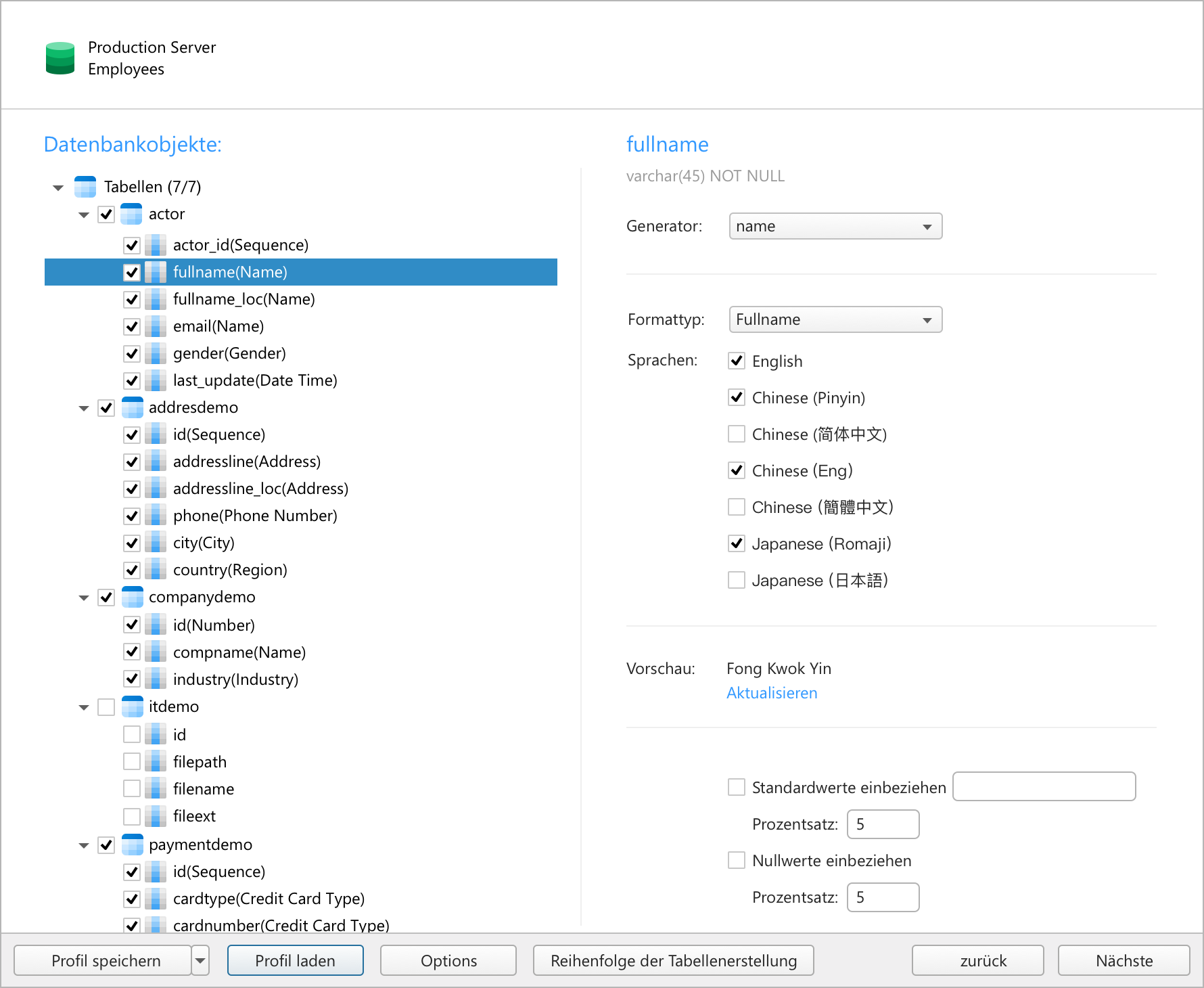The image size is (1204, 988).
Task: Click column icon beside cardtype(Credit Card Type)
Action: pos(156,899)
